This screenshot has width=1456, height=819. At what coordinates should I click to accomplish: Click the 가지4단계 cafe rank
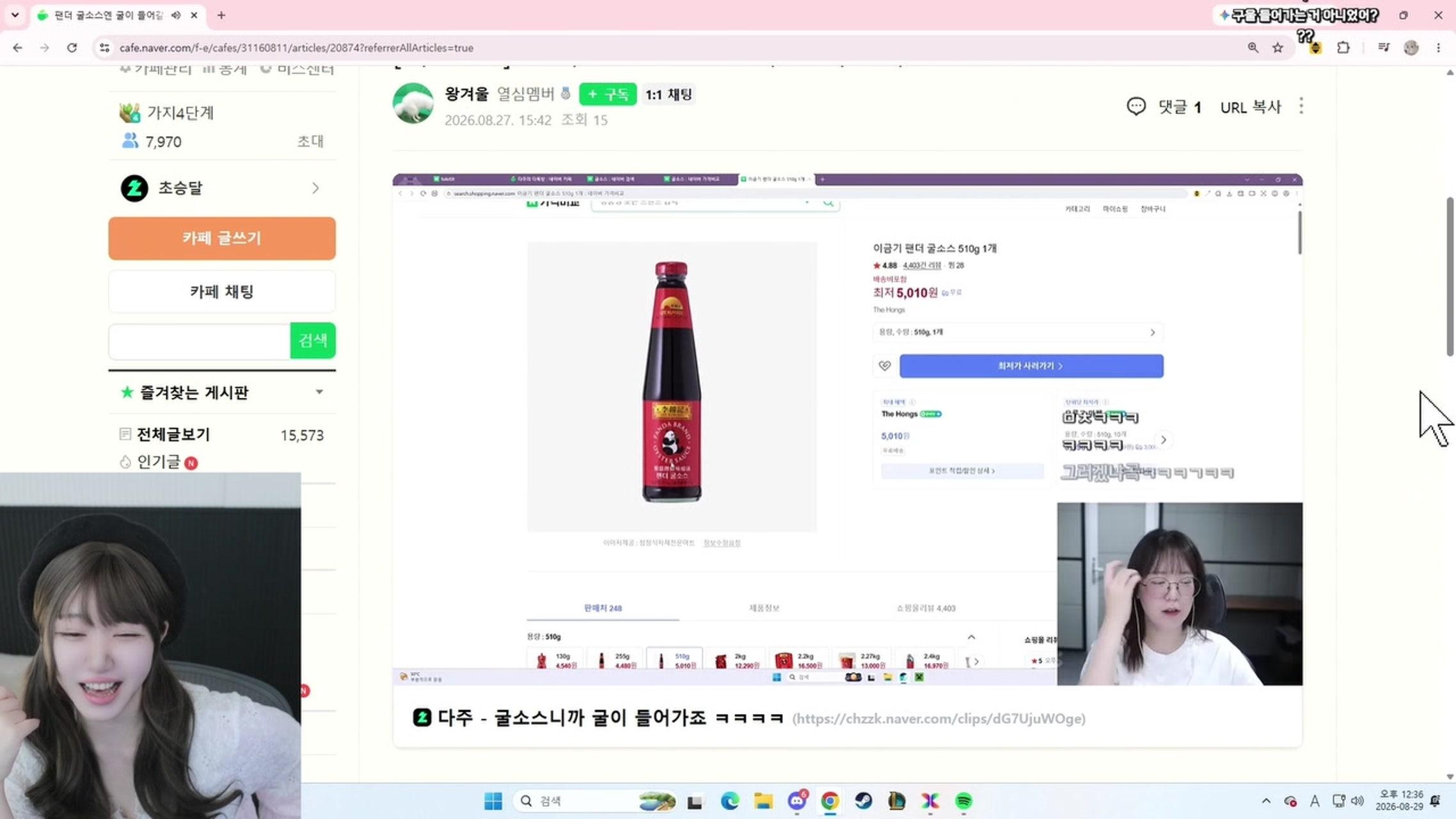[x=180, y=113]
